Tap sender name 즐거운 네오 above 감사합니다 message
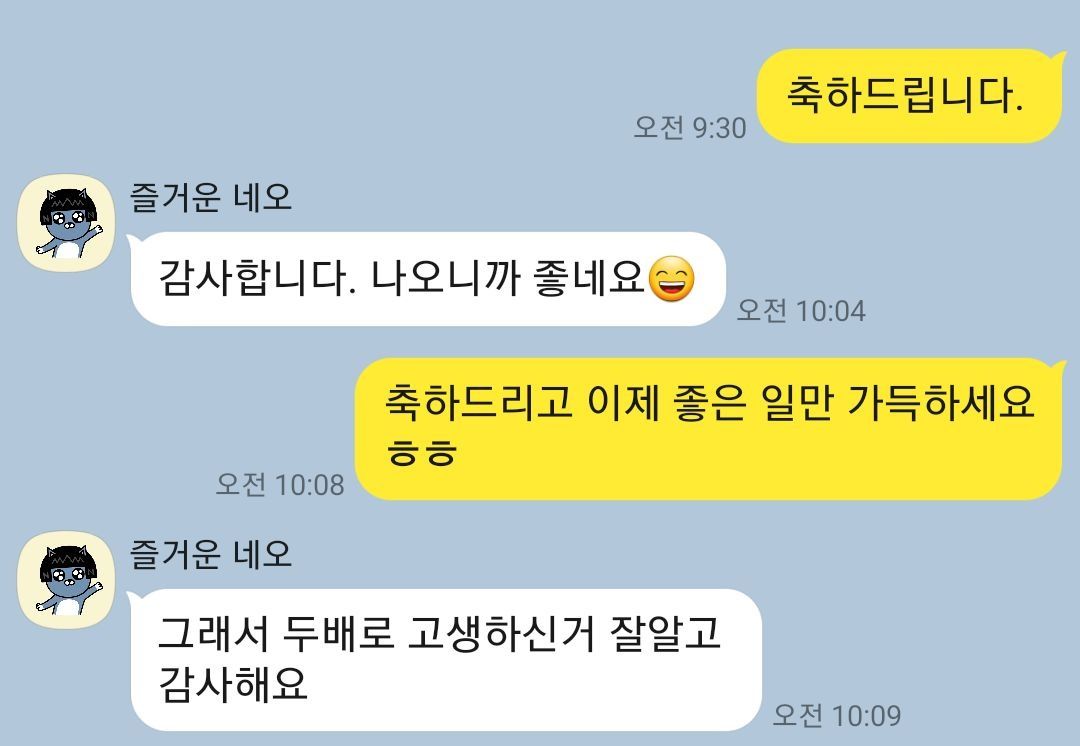1080x746 pixels. tap(211, 198)
